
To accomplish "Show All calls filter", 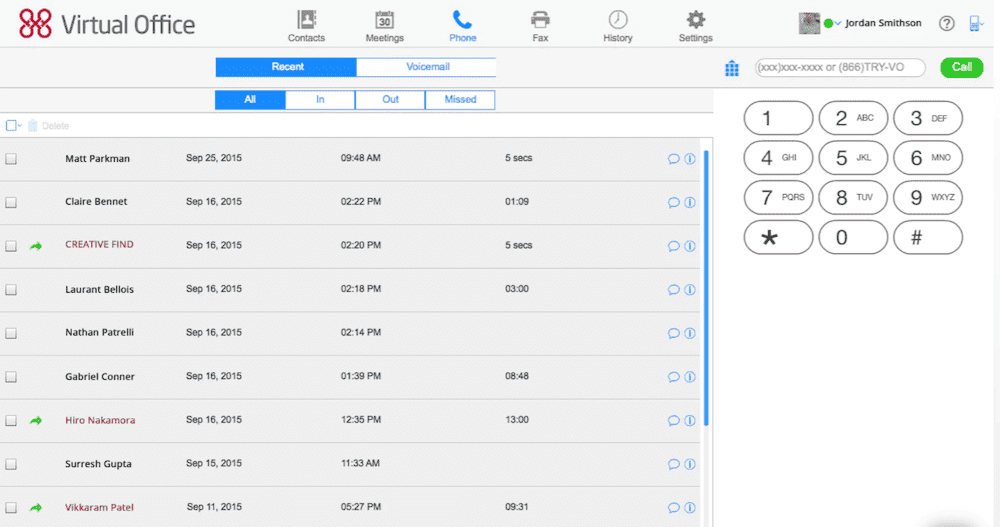I will (x=250, y=100).
